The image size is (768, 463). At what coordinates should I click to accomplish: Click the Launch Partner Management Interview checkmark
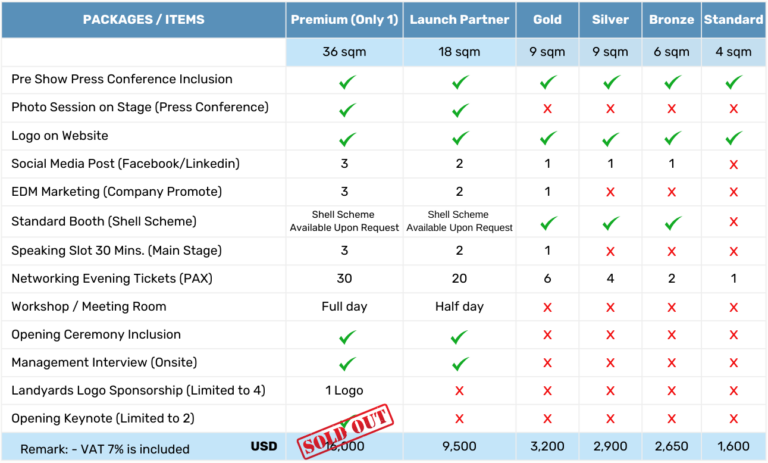tap(460, 363)
